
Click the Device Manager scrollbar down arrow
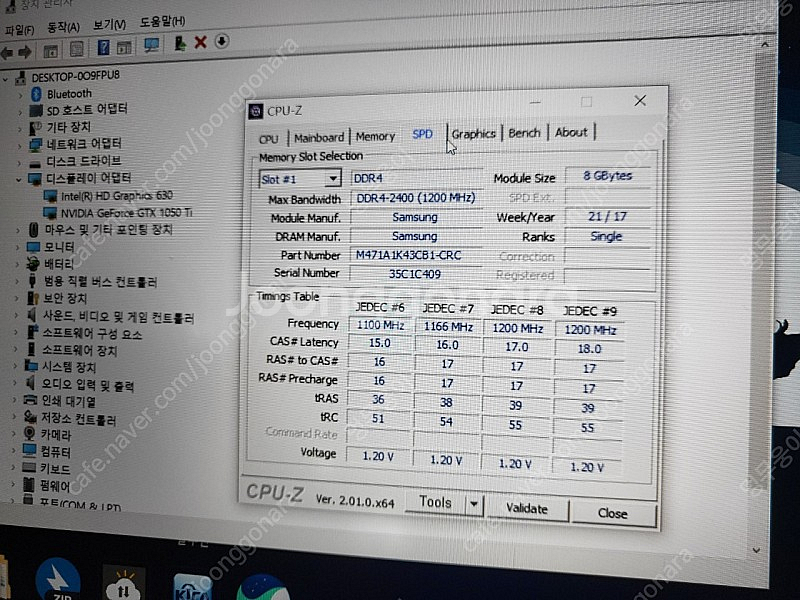pos(756,550)
